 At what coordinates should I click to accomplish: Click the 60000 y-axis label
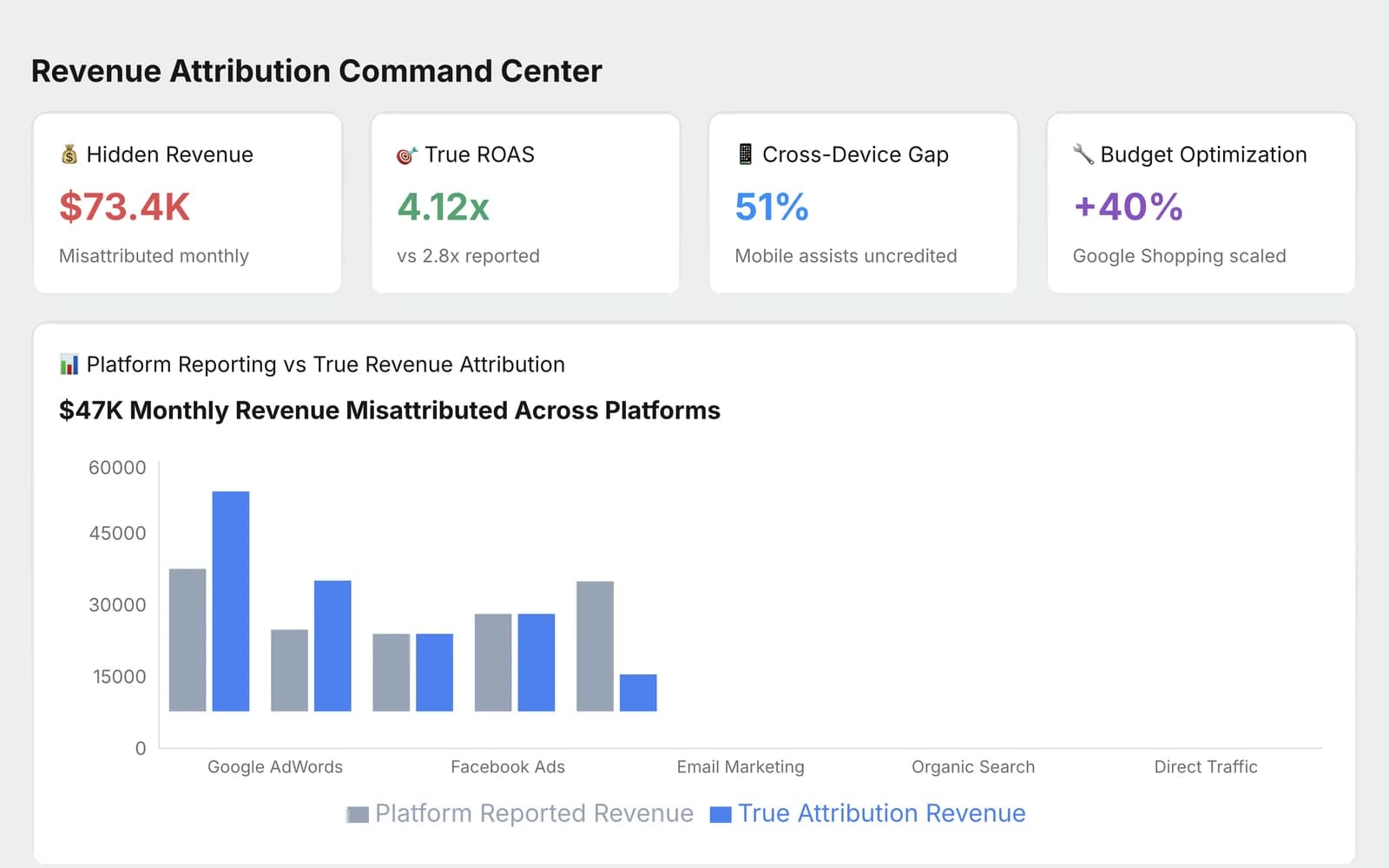coord(117,468)
